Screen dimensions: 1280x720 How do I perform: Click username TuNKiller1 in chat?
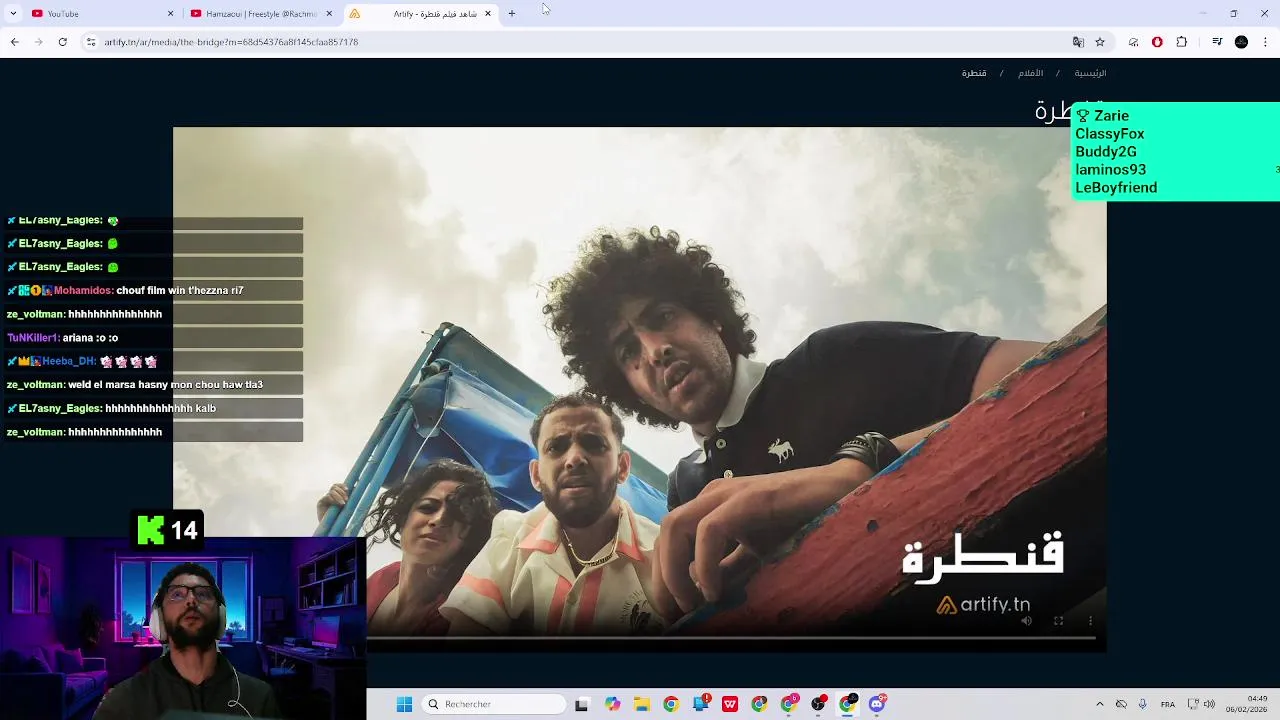pos(33,338)
